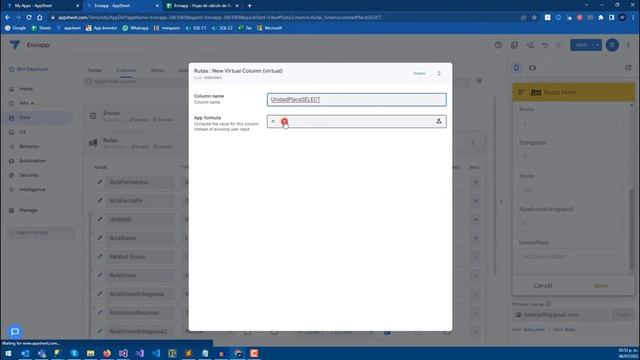The image size is (640, 360).
Task: Click the help question mark icon
Action: click(x=498, y=45)
